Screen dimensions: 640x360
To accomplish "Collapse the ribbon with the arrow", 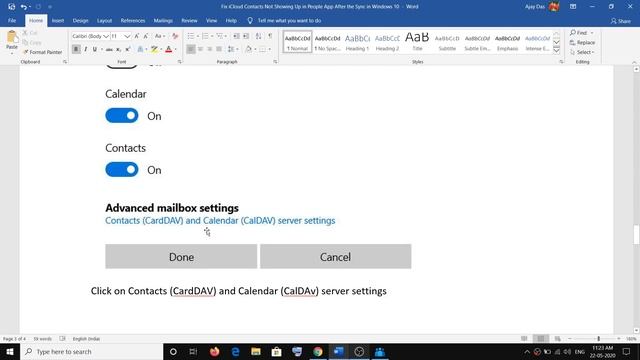I will (634, 62).
